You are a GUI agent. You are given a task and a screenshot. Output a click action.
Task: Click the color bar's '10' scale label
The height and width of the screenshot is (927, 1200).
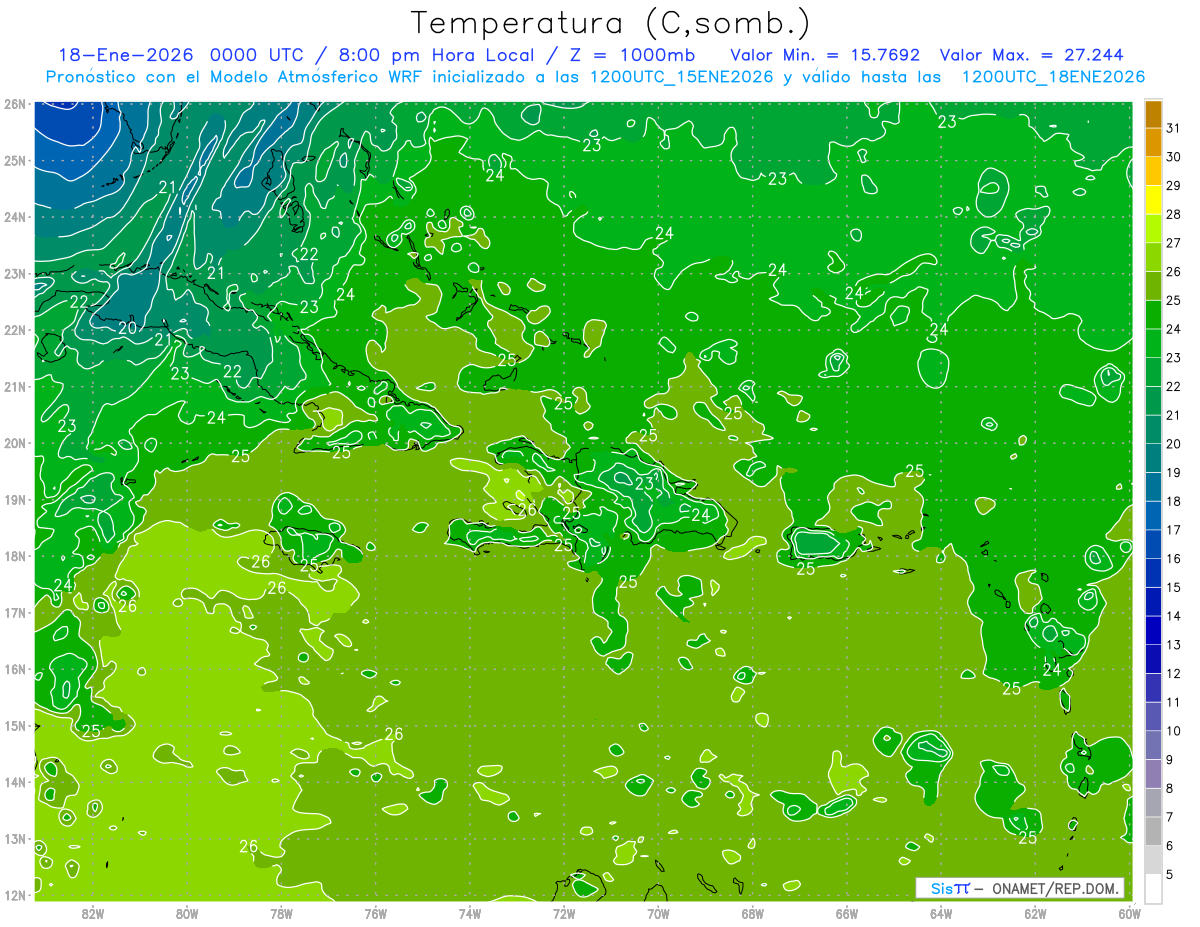pos(1173,731)
